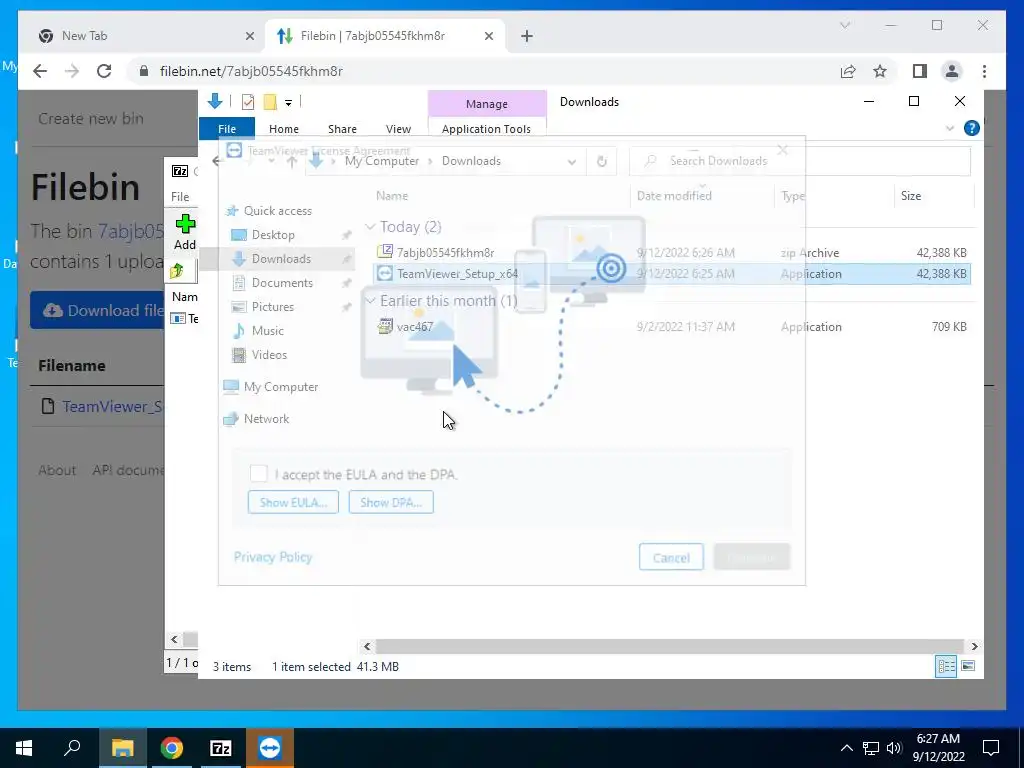Collapse the Today (2) group
Screen dimensions: 1024x768
pos(370,227)
